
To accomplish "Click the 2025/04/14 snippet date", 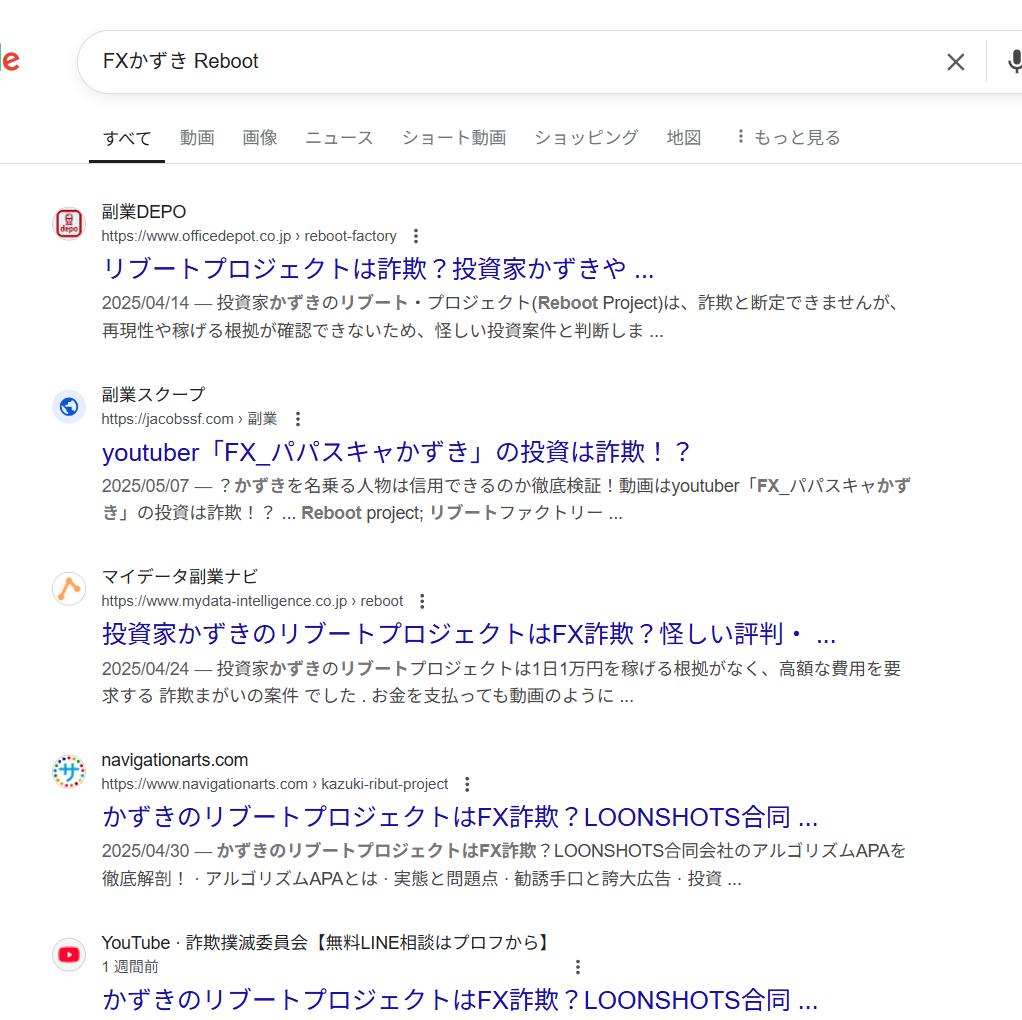I will 145,303.
